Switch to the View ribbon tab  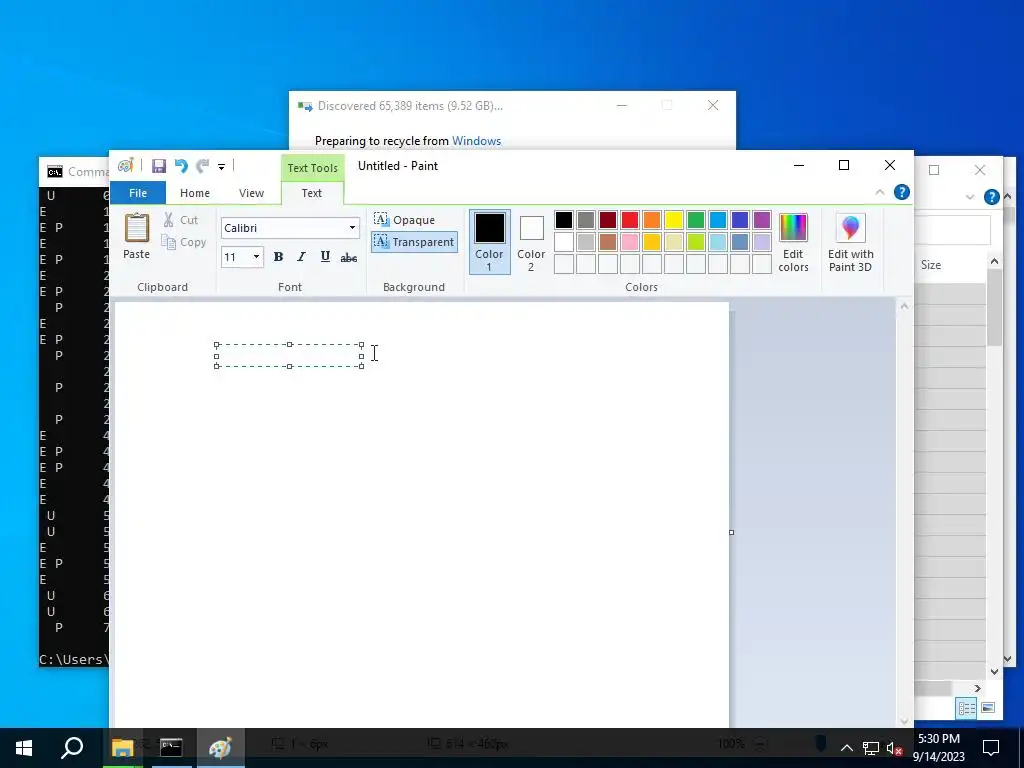[x=251, y=193]
